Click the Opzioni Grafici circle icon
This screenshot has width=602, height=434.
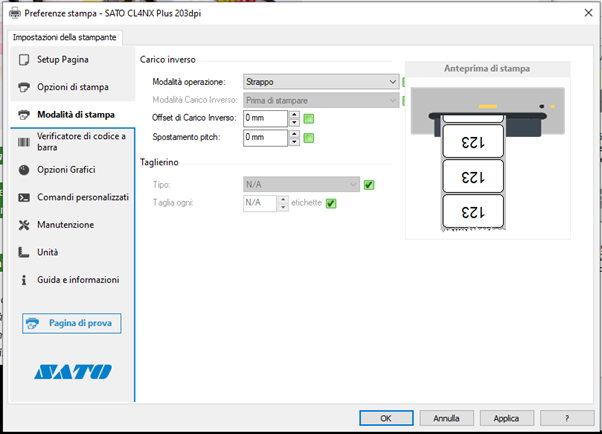[24, 170]
